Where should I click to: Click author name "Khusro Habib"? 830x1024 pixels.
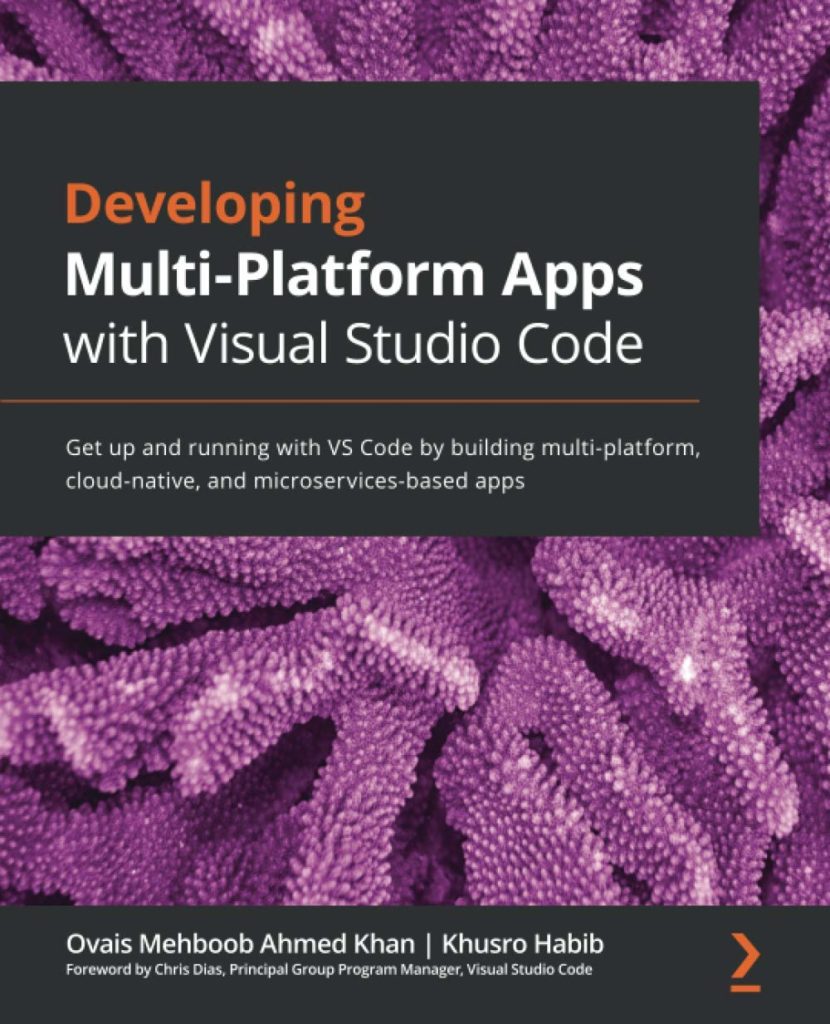pyautogui.click(x=522, y=944)
